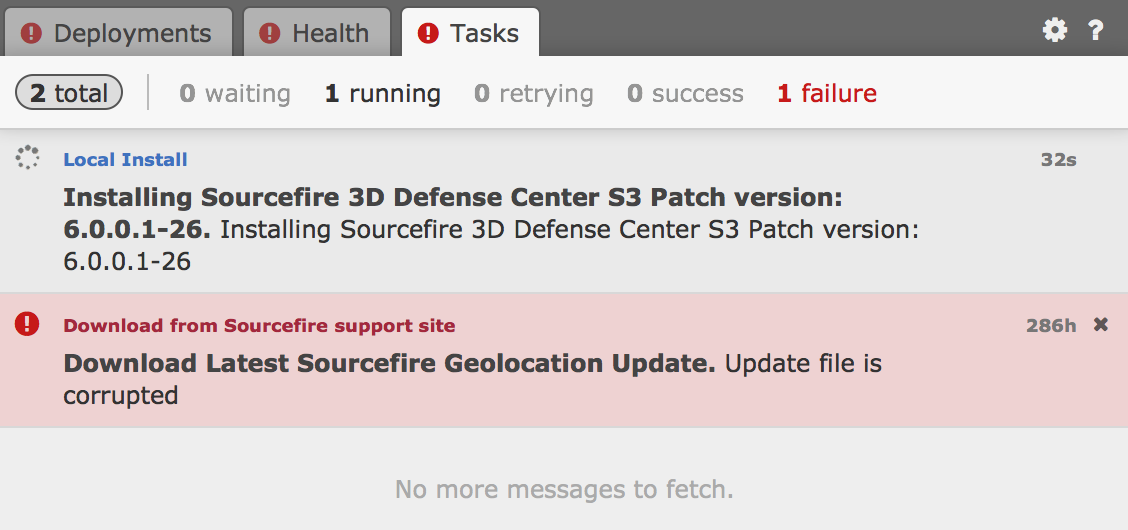Show all tasks with 2 total filter
The width and height of the screenshot is (1128, 530).
tap(69, 93)
